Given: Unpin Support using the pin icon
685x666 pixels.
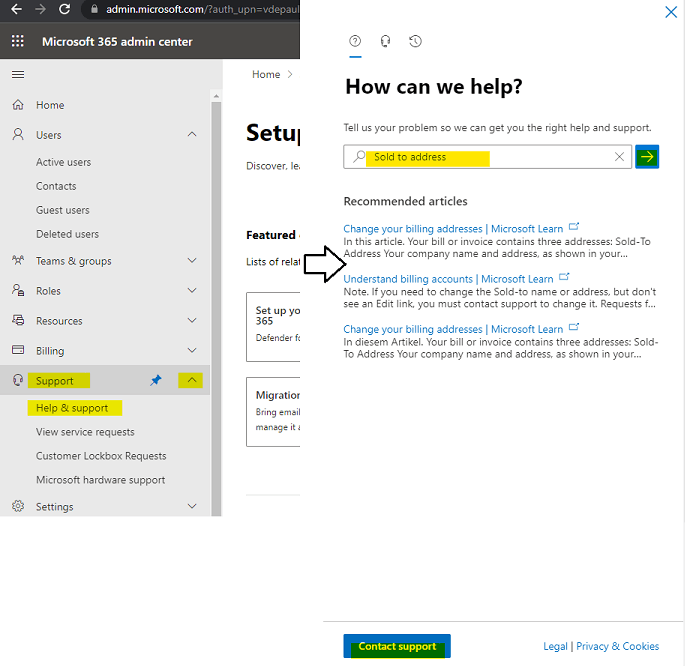Looking at the screenshot, I should pos(156,380).
